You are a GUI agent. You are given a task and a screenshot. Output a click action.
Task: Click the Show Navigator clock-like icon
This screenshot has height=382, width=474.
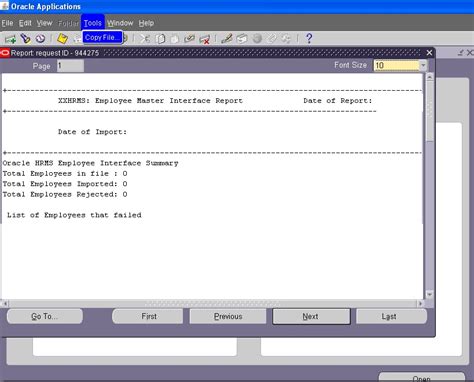pyautogui.click(x=40, y=39)
